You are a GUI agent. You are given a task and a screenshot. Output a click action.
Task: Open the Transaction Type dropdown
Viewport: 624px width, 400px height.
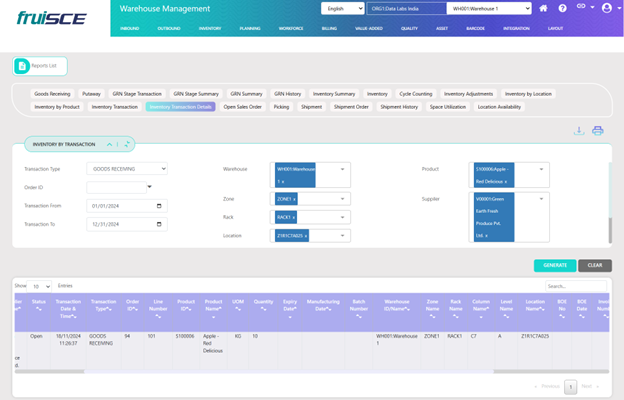point(127,169)
